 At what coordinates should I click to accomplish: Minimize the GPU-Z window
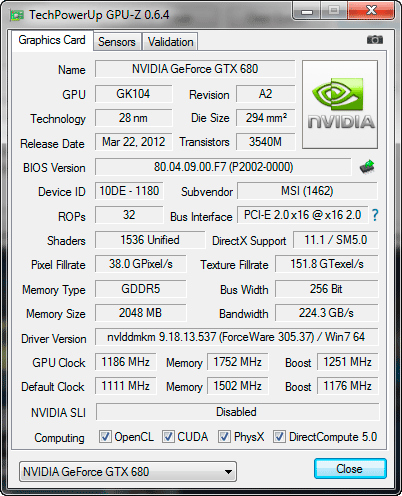point(307,11)
